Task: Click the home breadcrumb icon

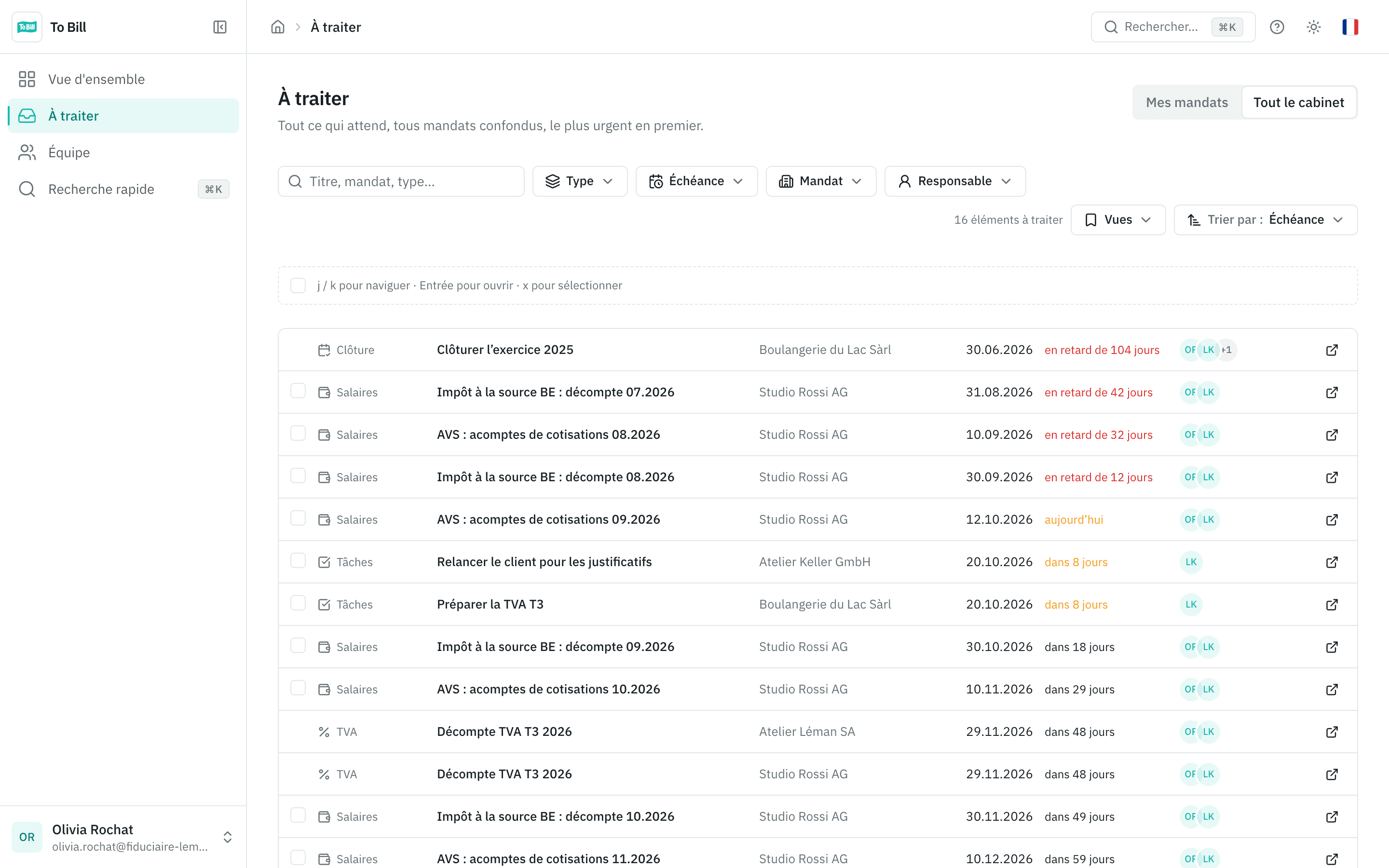Action: point(278,27)
